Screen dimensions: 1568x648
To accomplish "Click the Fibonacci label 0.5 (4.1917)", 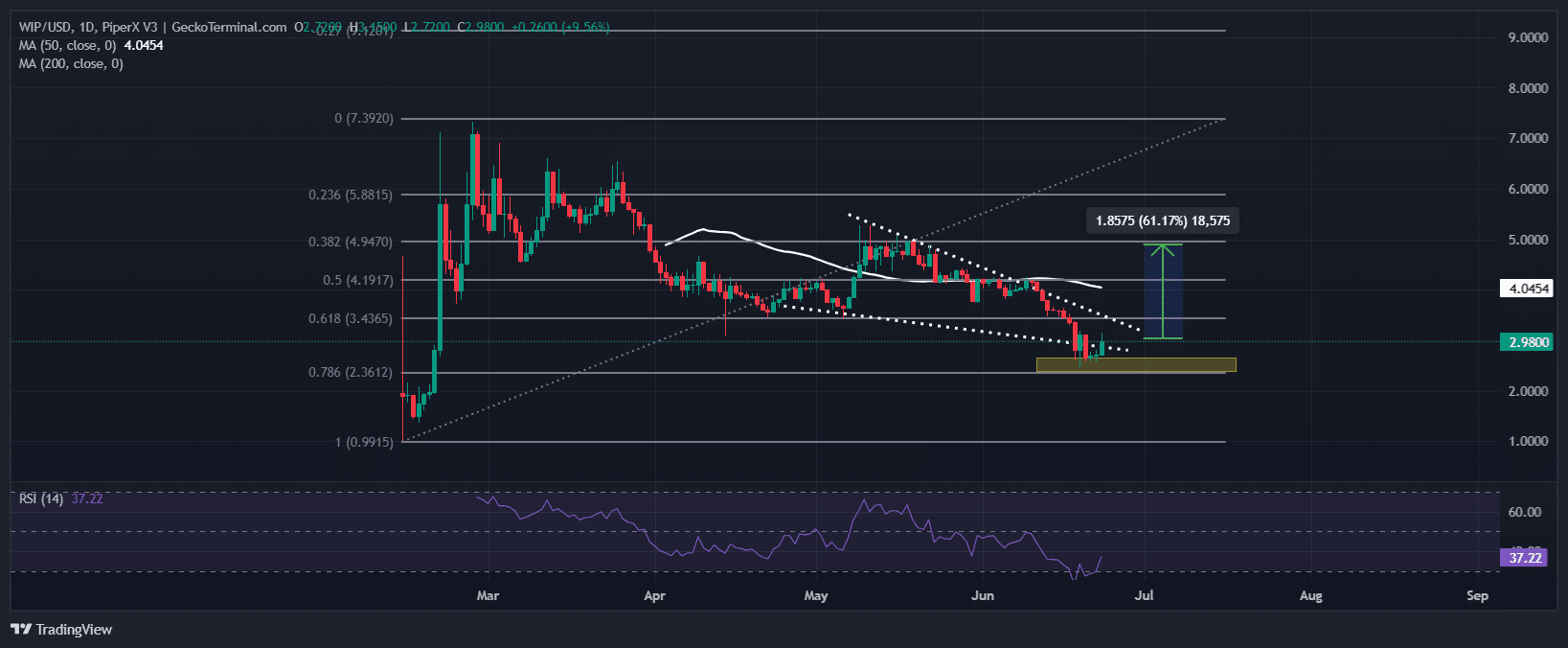I will point(357,280).
